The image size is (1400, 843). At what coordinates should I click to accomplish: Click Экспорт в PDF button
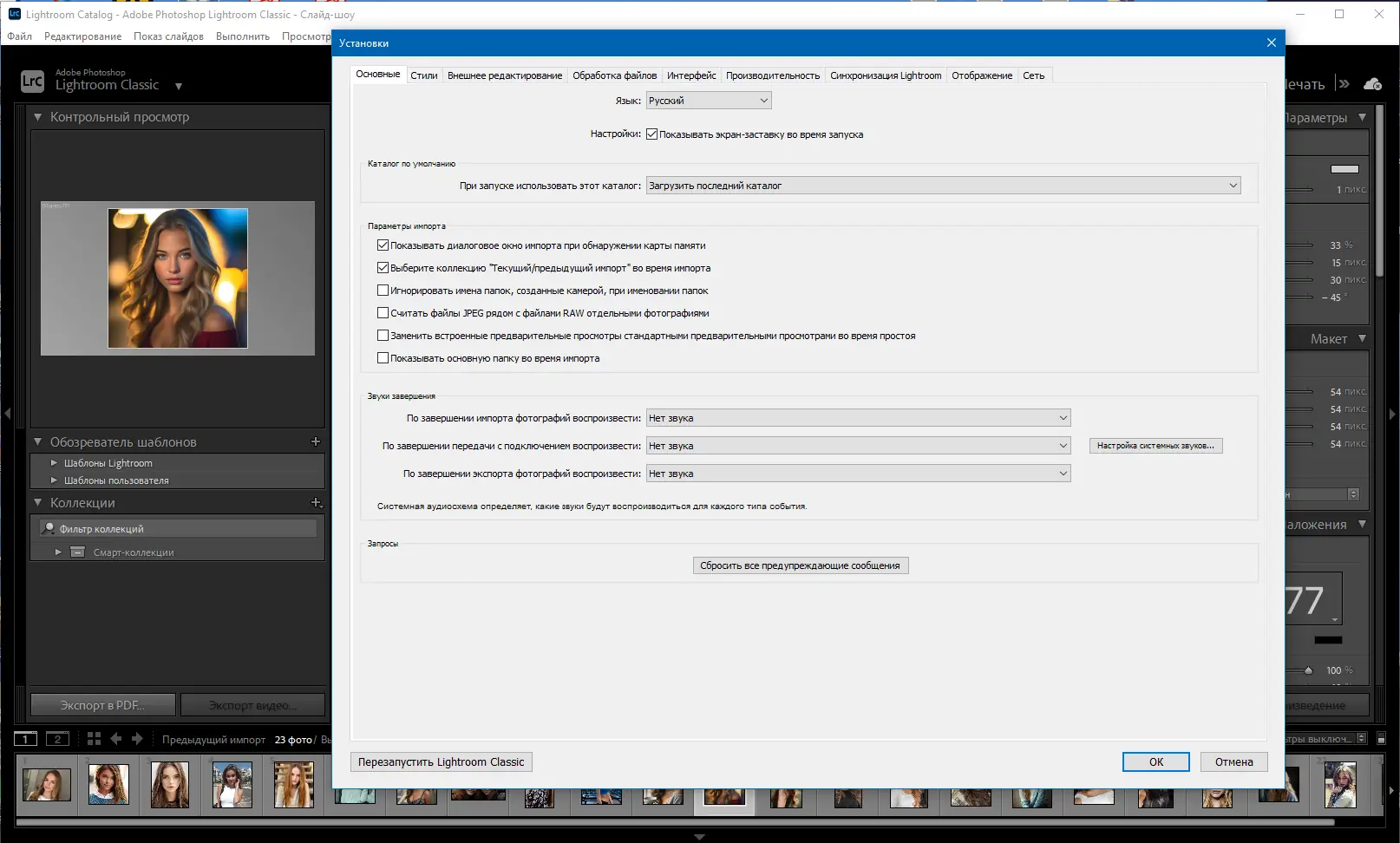(103, 705)
